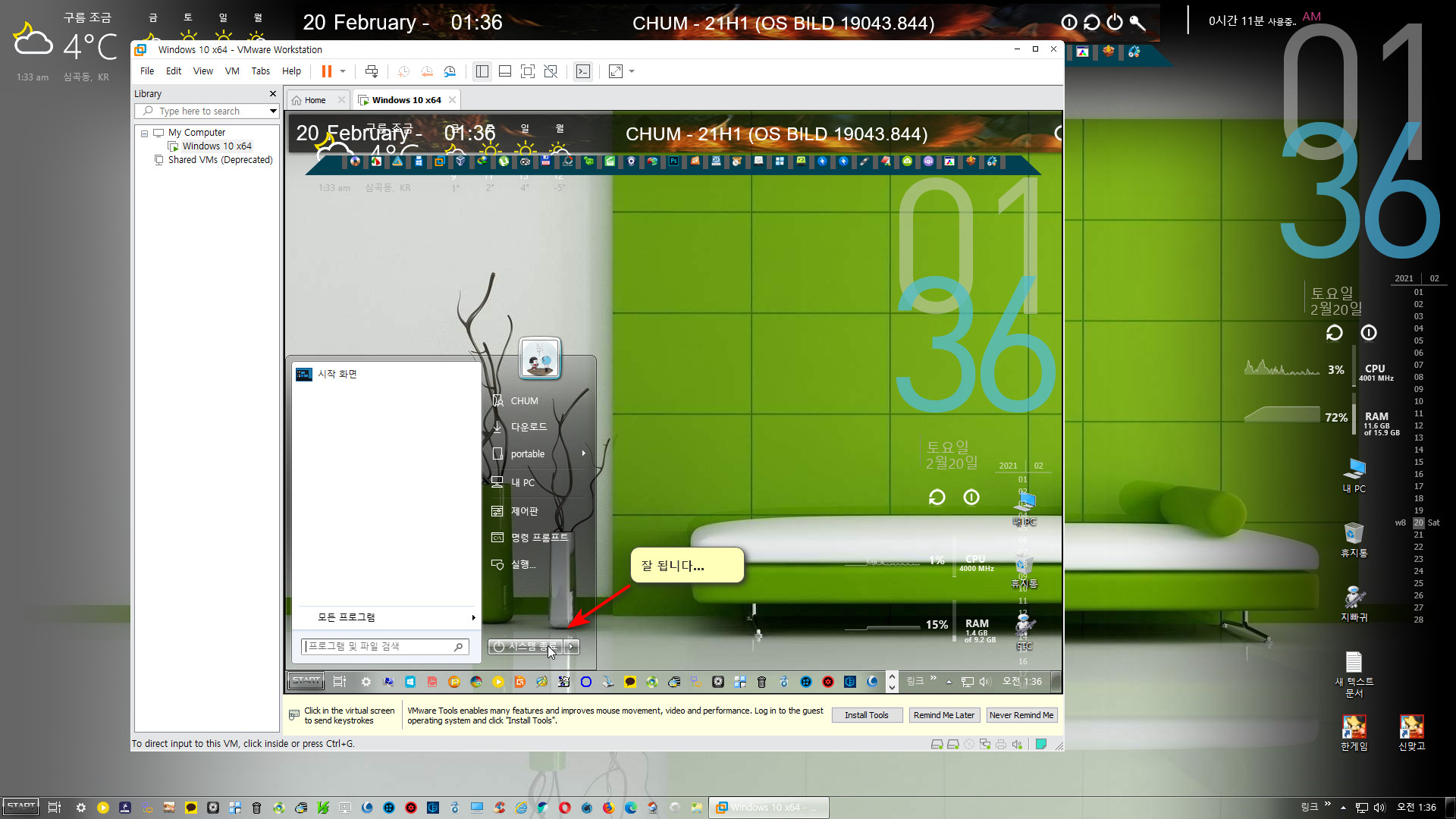Open the Tabs menu
This screenshot has width=1456, height=819.
click(261, 71)
